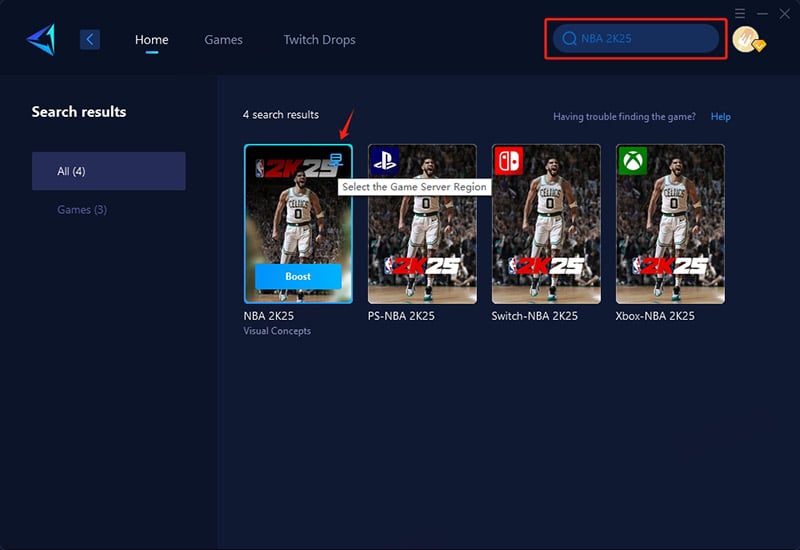
Task: Open the Twitch Drops tab
Action: (x=319, y=40)
